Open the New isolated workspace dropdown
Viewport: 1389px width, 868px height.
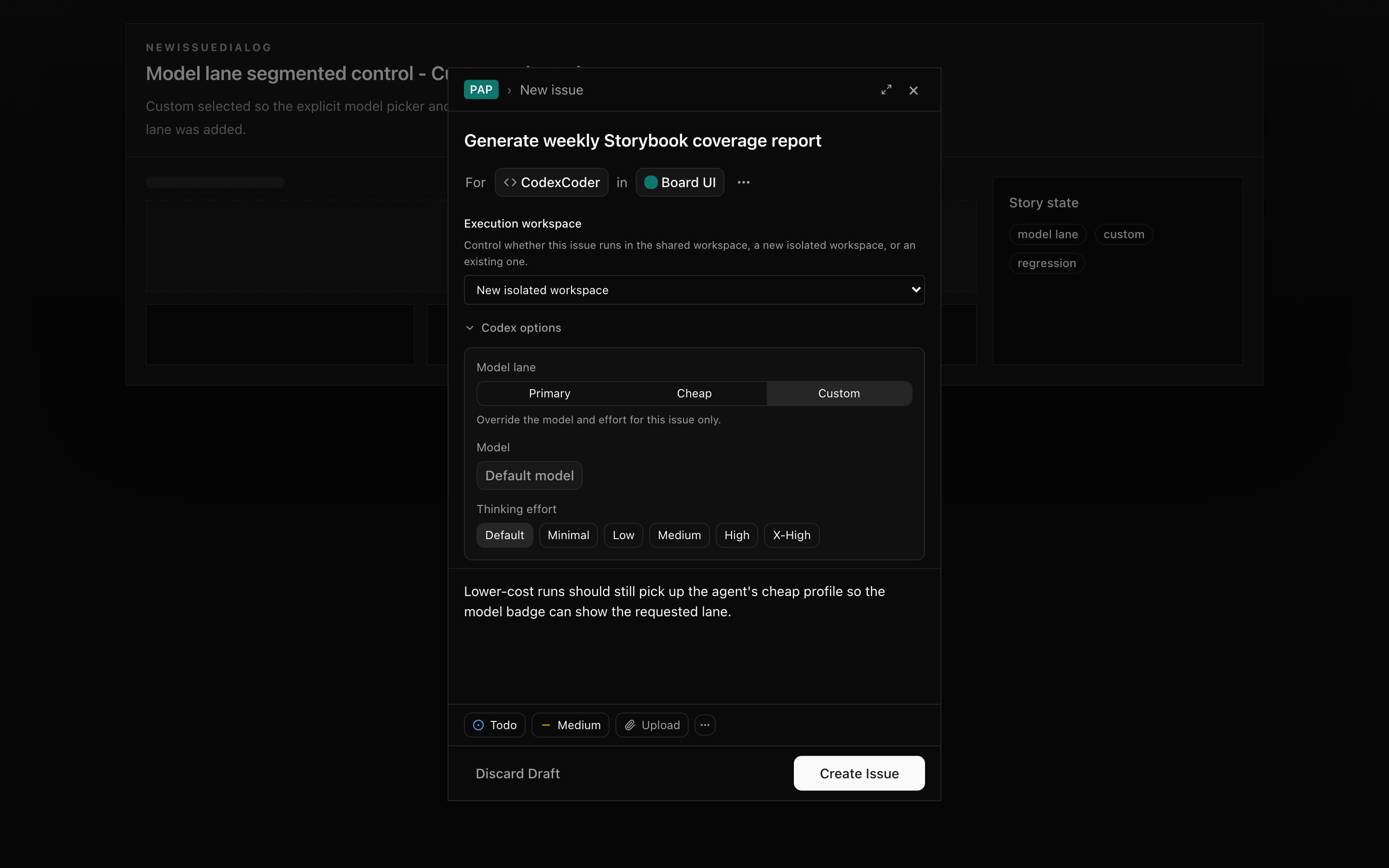[x=694, y=290]
